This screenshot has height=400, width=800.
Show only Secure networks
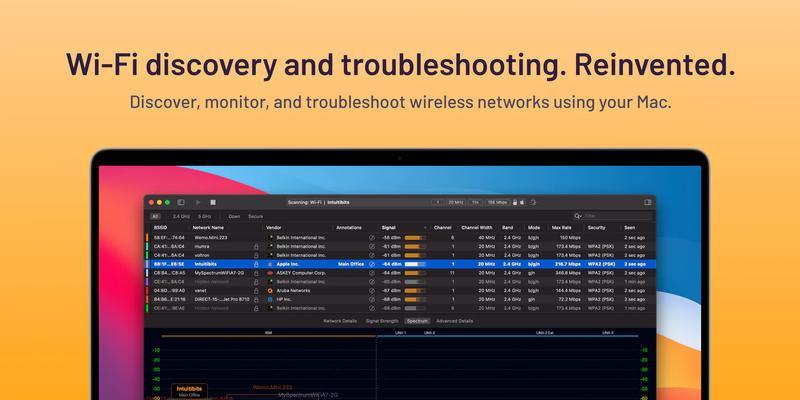[x=256, y=216]
